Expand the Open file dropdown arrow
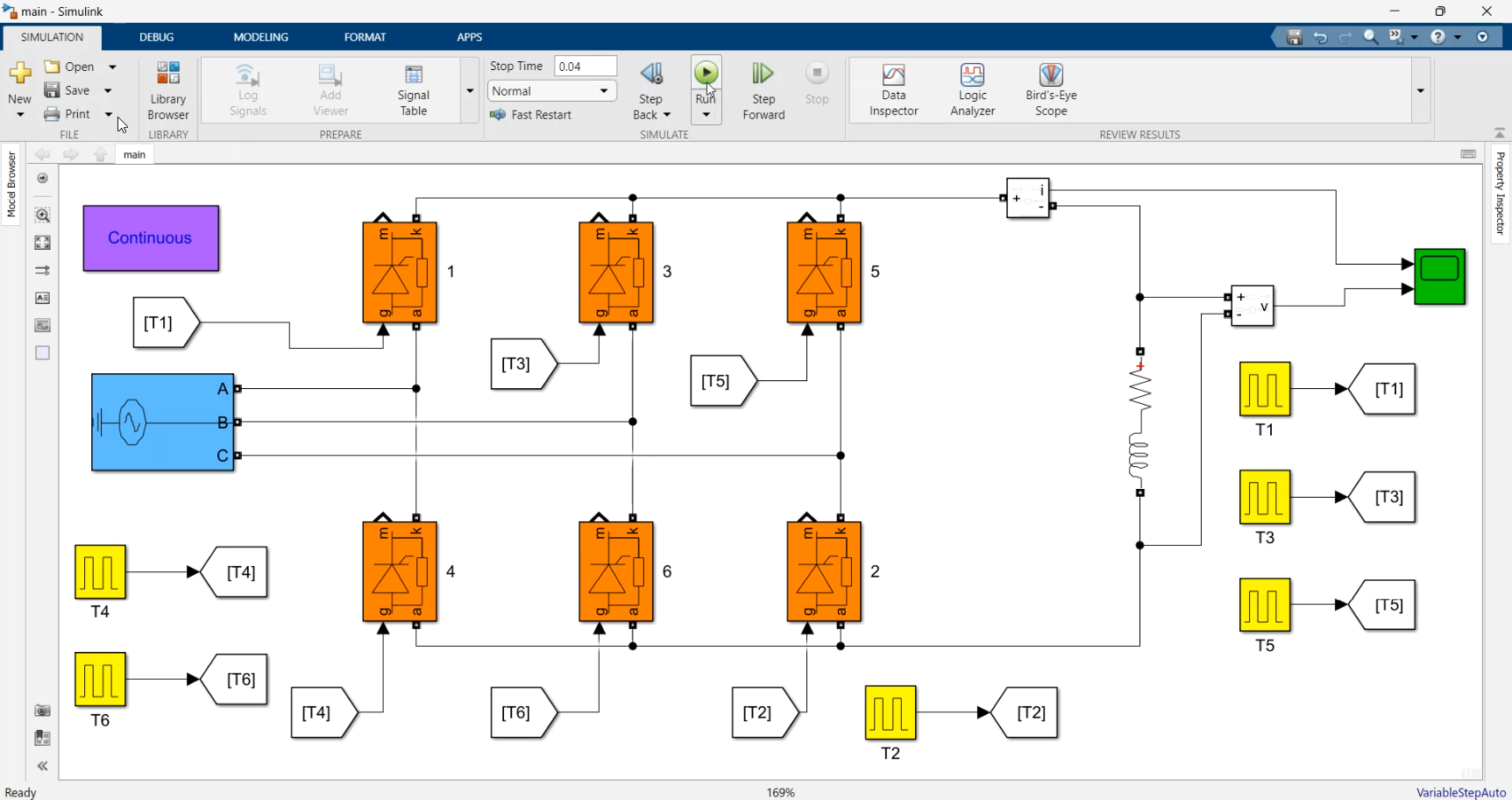Viewport: 1512px width, 800px height. [x=112, y=67]
